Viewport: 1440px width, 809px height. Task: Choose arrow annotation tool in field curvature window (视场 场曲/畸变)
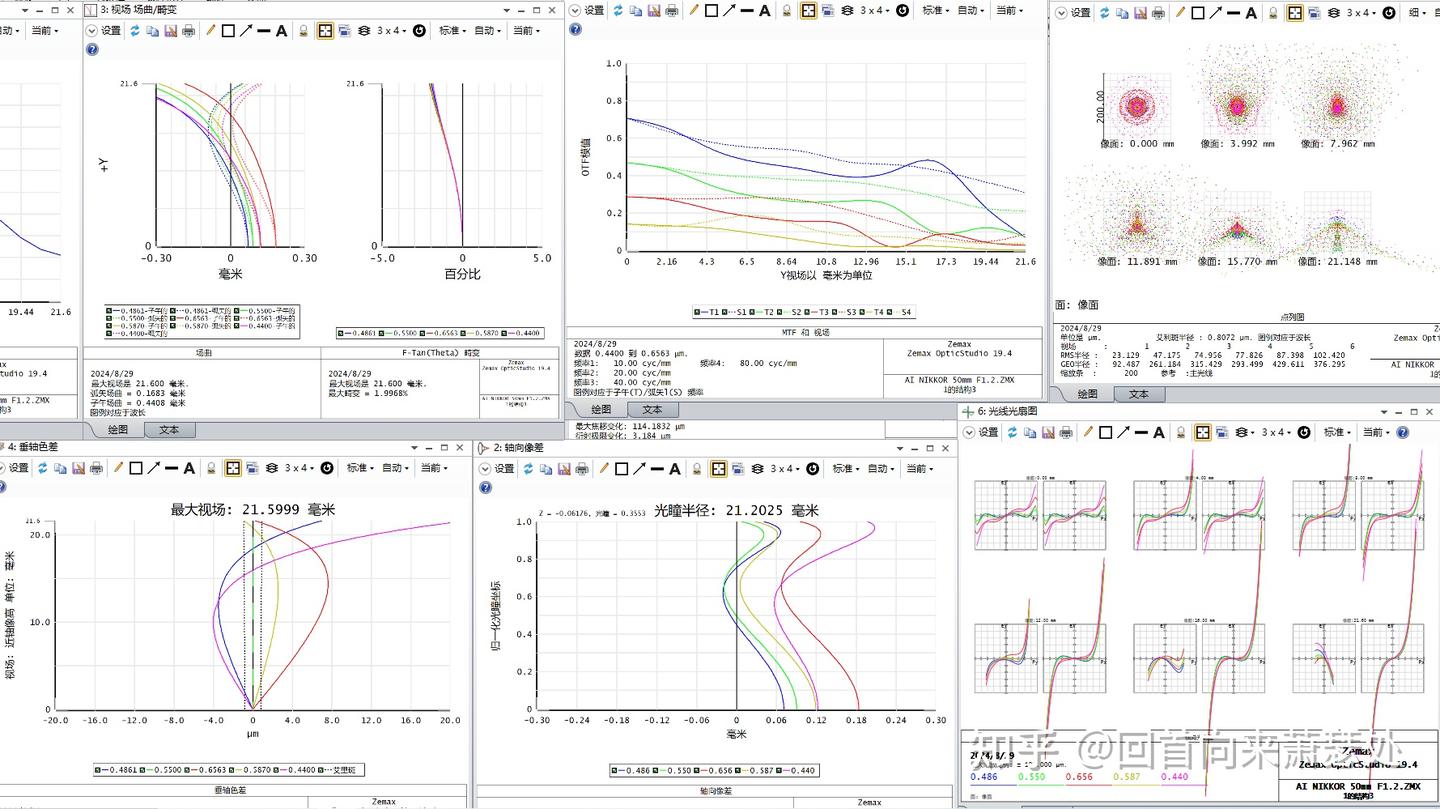pyautogui.click(x=246, y=31)
